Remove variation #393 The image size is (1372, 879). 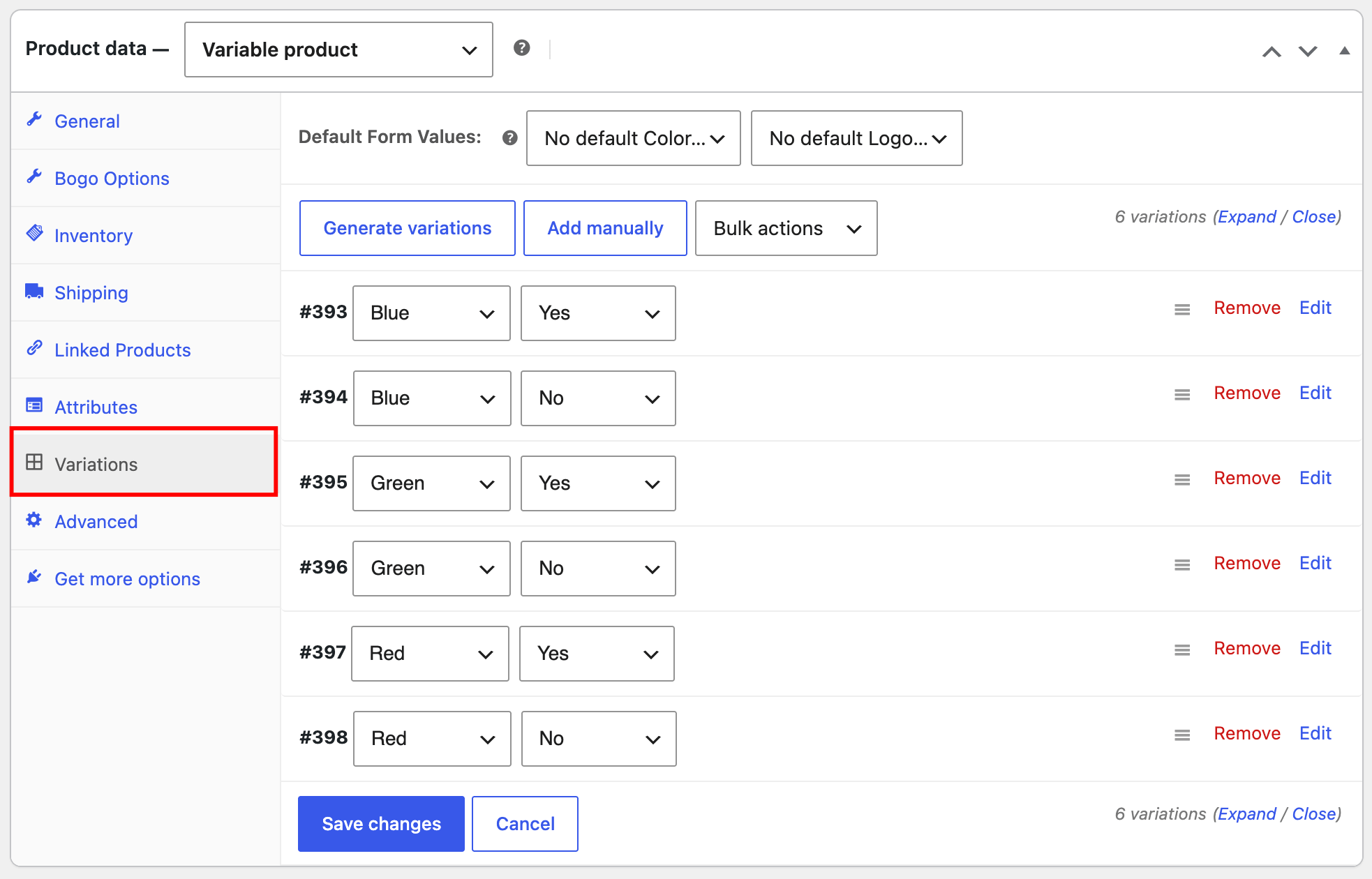tap(1247, 308)
